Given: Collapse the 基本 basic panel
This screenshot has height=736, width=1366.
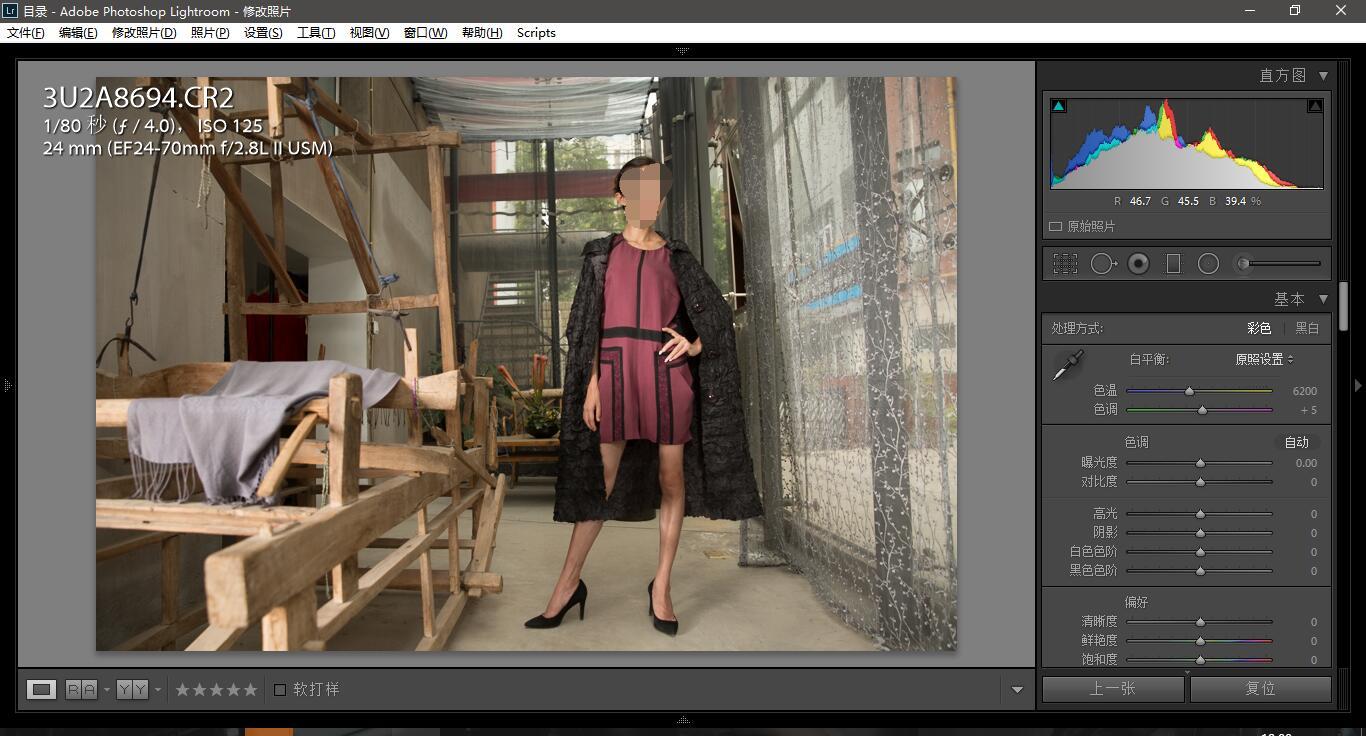Looking at the screenshot, I should click(x=1323, y=299).
